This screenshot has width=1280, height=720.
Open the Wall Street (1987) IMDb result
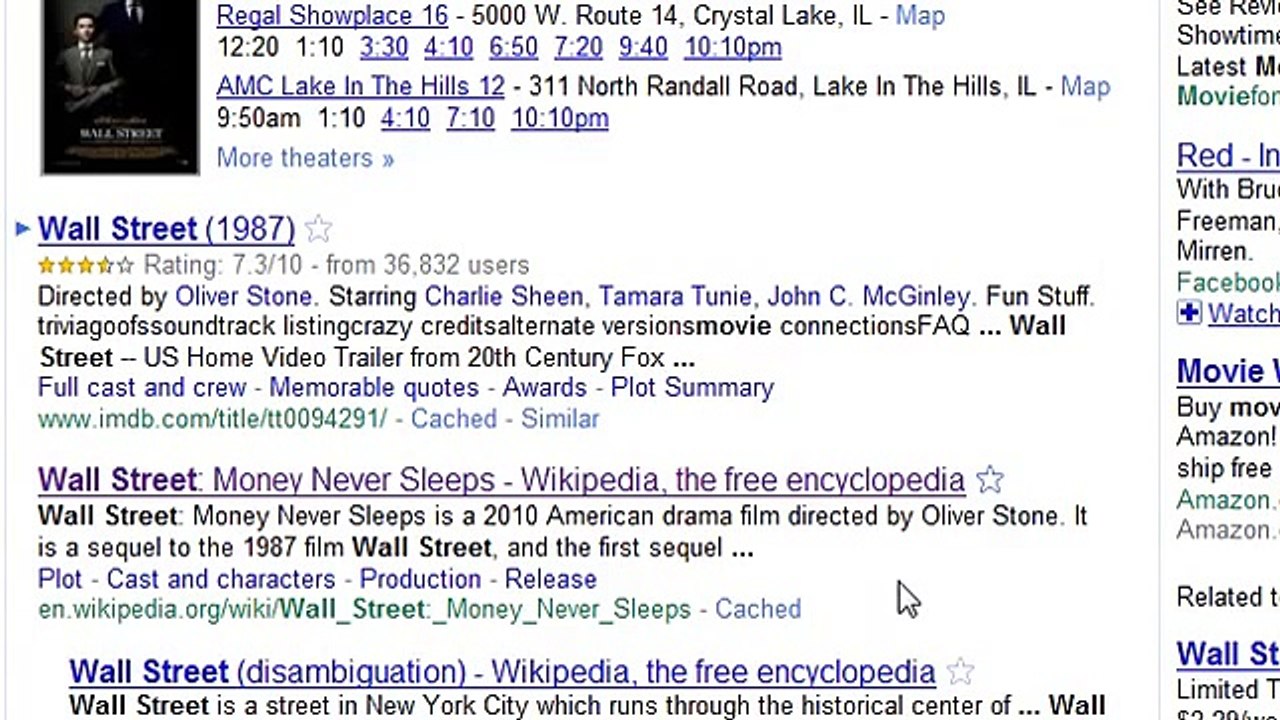(166, 229)
